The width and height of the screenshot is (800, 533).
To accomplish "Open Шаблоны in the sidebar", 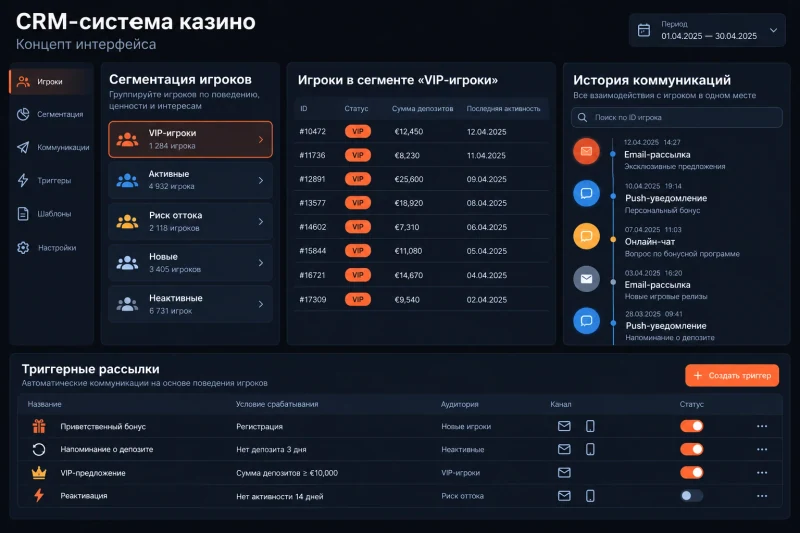I will [x=44, y=214].
